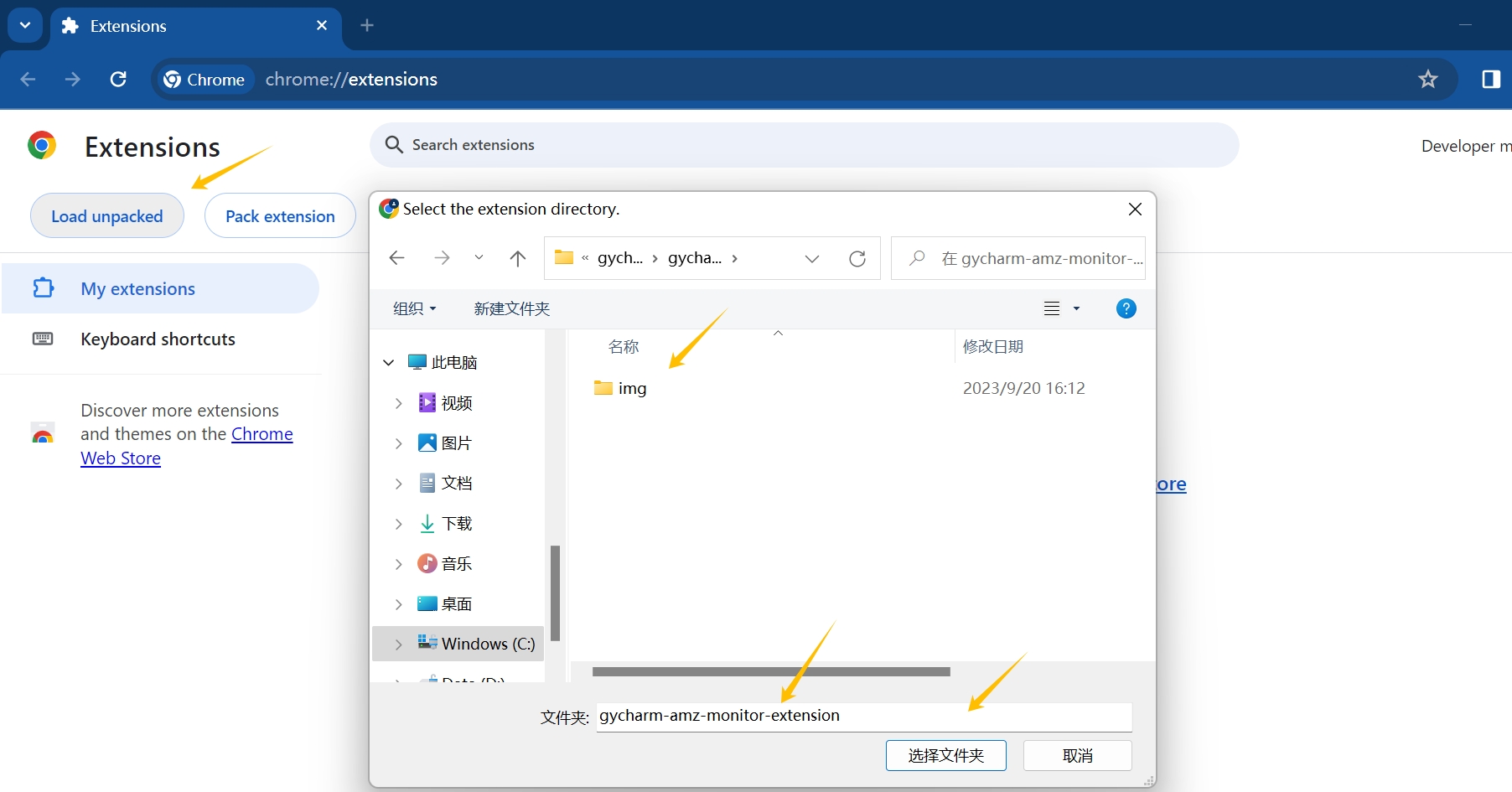Click the dialog's up-one-level arrow

tap(518, 259)
